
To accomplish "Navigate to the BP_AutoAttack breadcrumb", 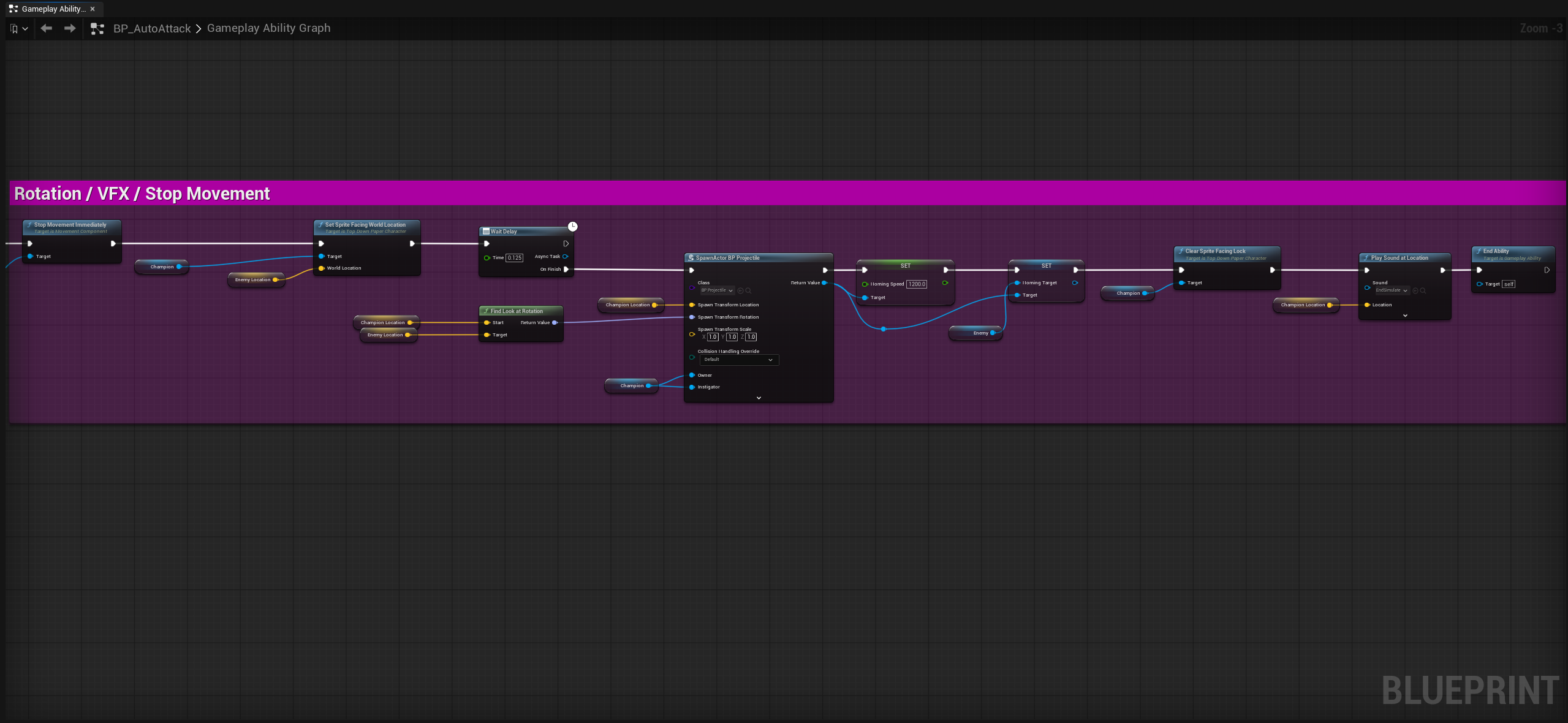I will click(x=152, y=28).
